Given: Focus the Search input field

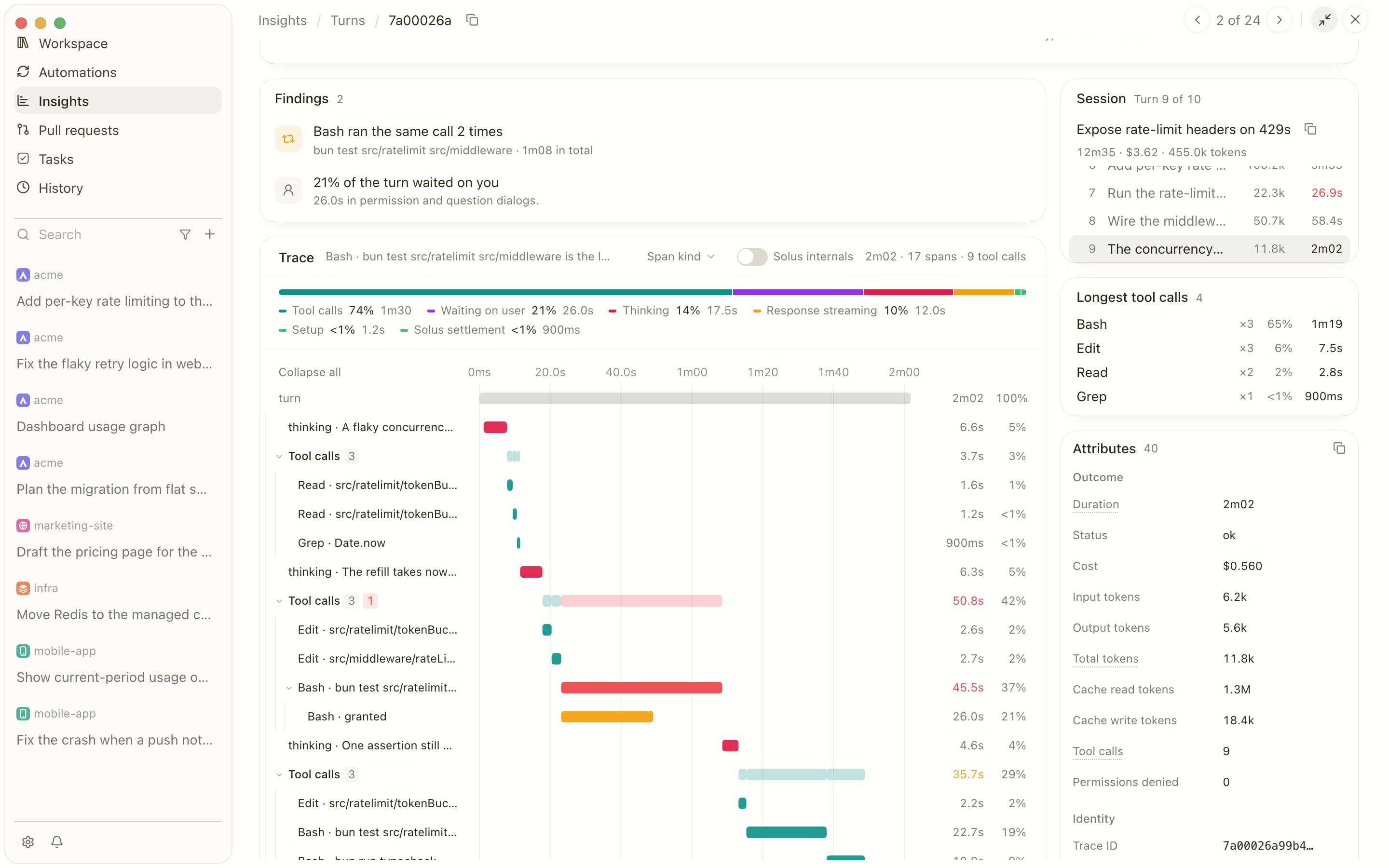Looking at the screenshot, I should click(x=103, y=234).
